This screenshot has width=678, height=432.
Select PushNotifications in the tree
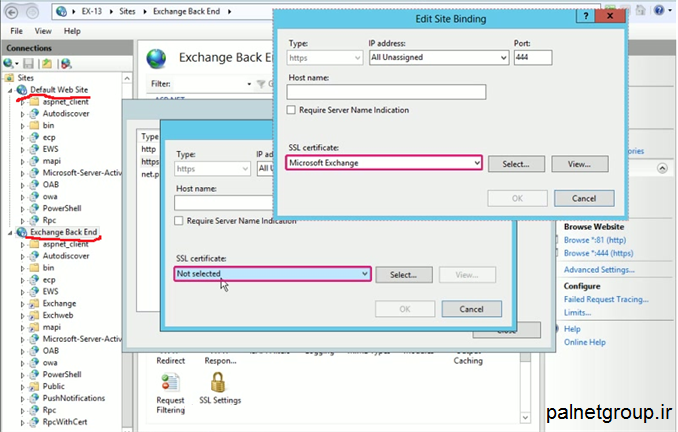(74, 398)
